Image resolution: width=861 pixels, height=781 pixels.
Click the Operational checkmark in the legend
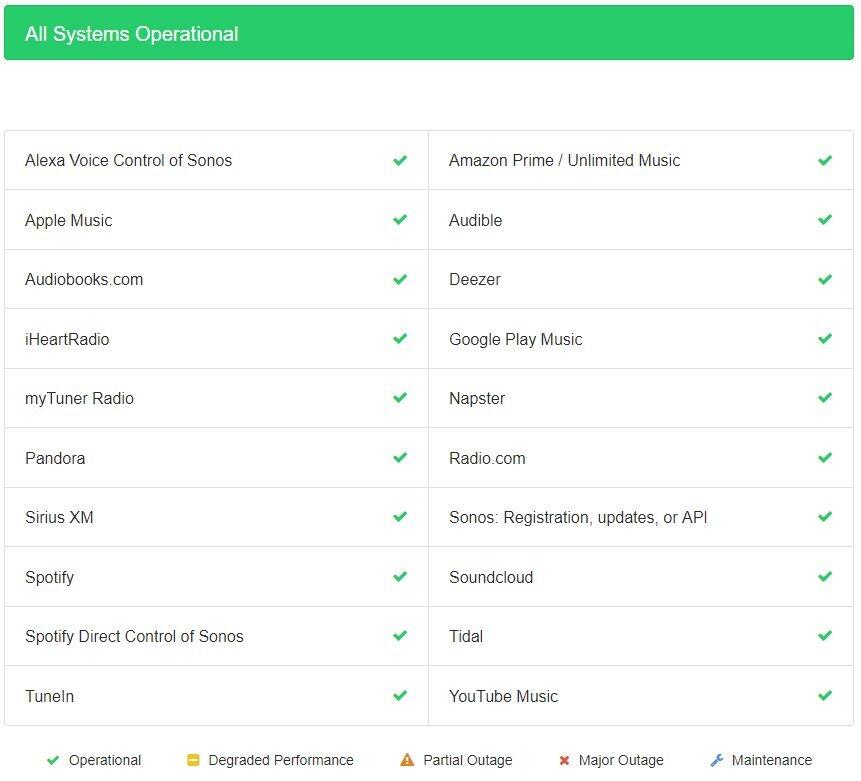[53, 760]
